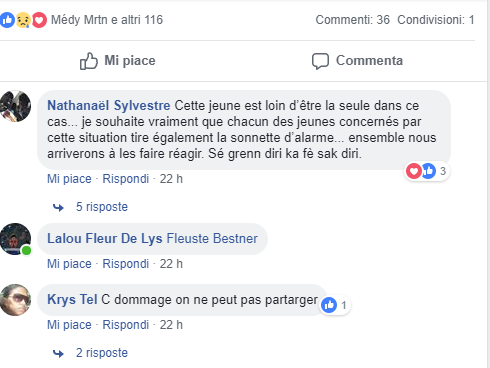490x368 pixels.
Task: Like Lalou Fleur De Lys's comment
Action: coord(69,264)
